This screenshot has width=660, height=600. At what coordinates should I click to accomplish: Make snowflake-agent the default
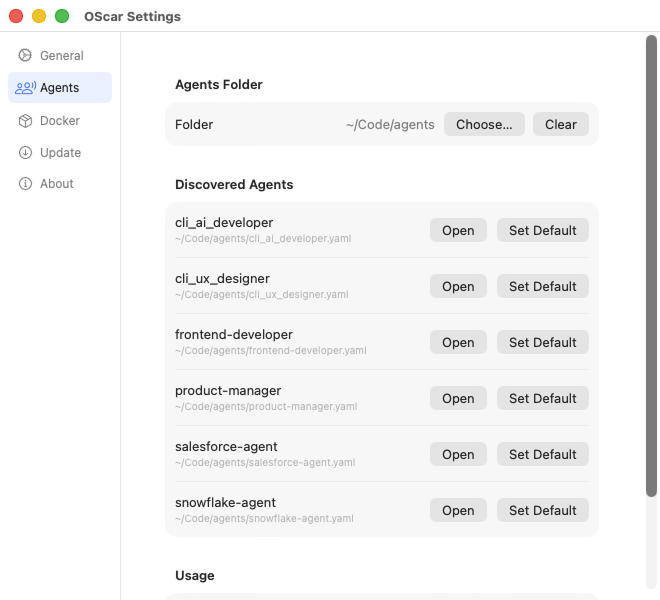click(x=543, y=510)
